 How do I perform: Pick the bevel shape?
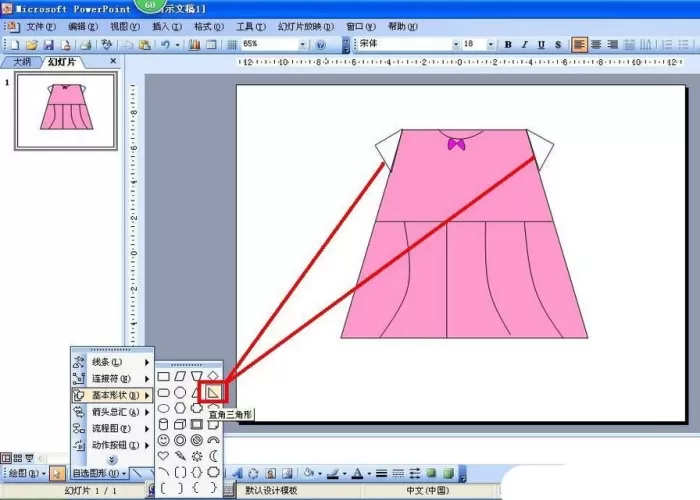[196, 424]
